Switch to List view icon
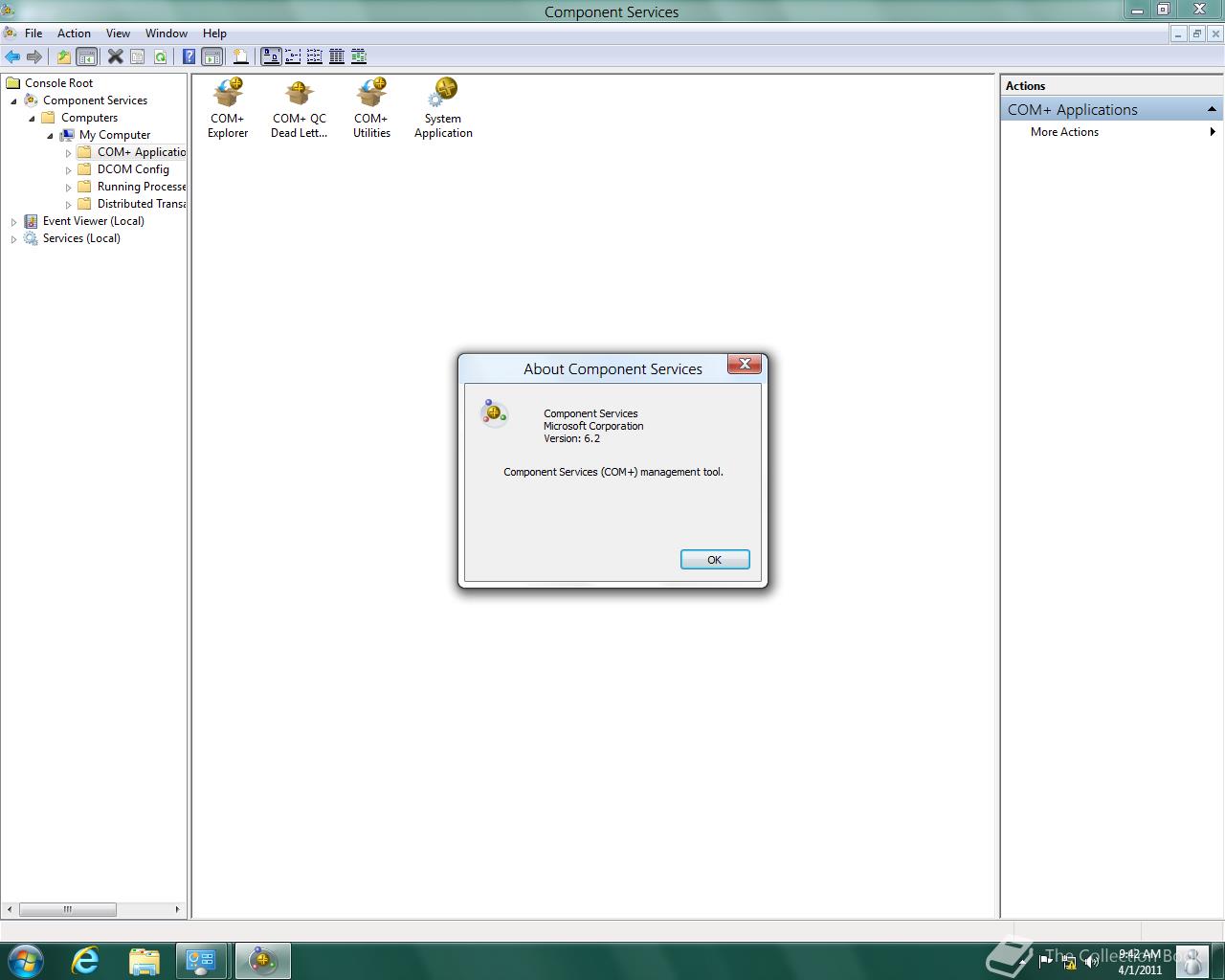Screen dimensions: 1225x980 coord(315,56)
